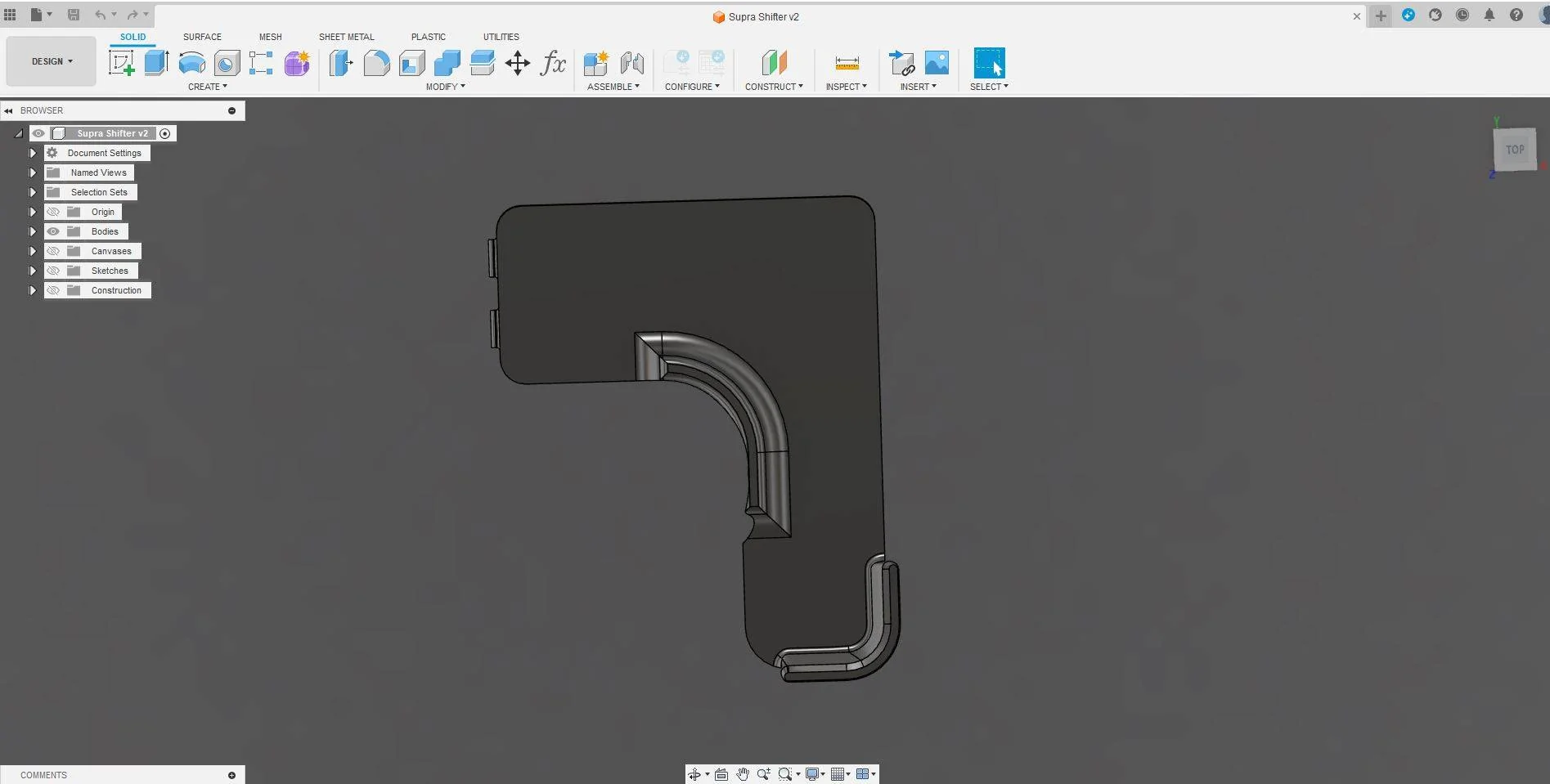Screen dimensions: 1550x784
Task: Select the Fillet tool
Action: (x=376, y=63)
